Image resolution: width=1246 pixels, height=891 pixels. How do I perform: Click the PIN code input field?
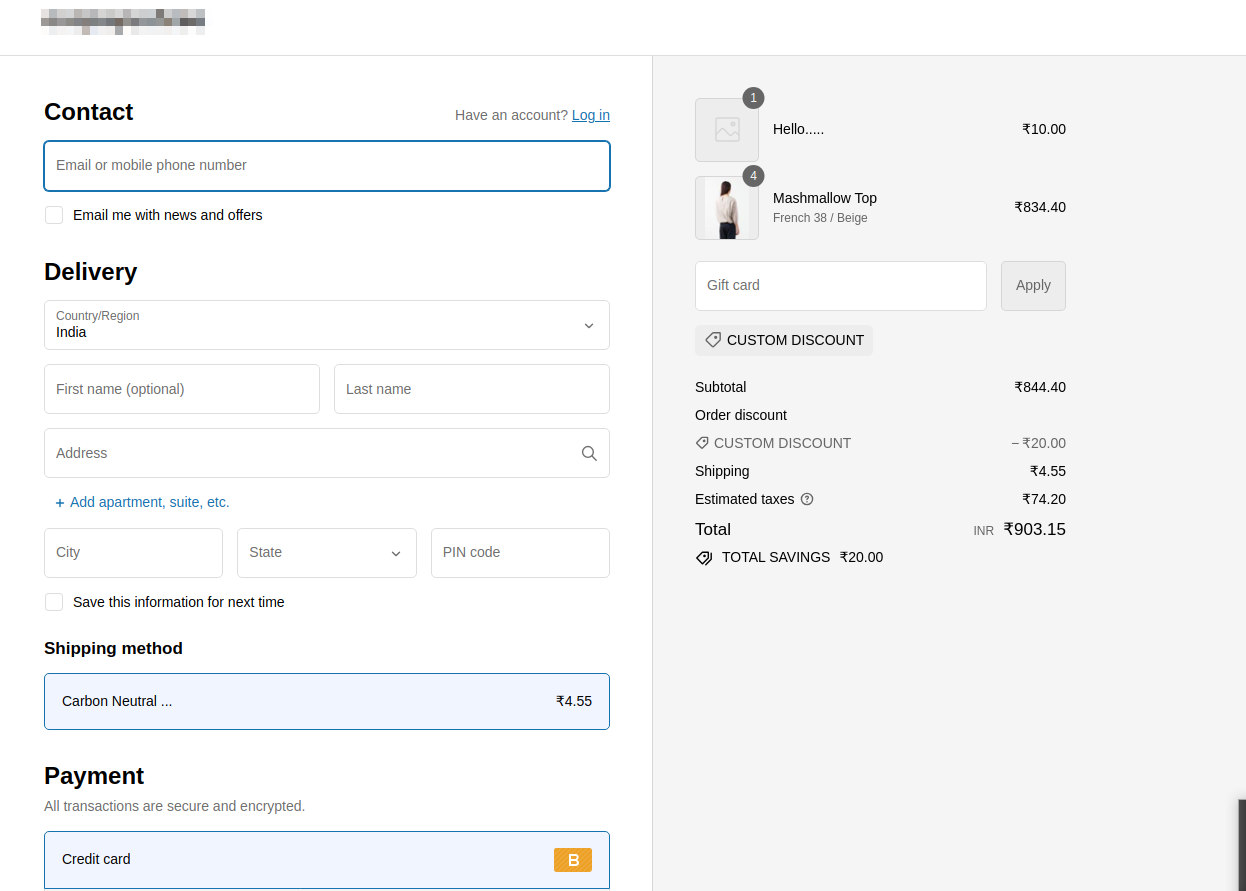click(x=520, y=553)
